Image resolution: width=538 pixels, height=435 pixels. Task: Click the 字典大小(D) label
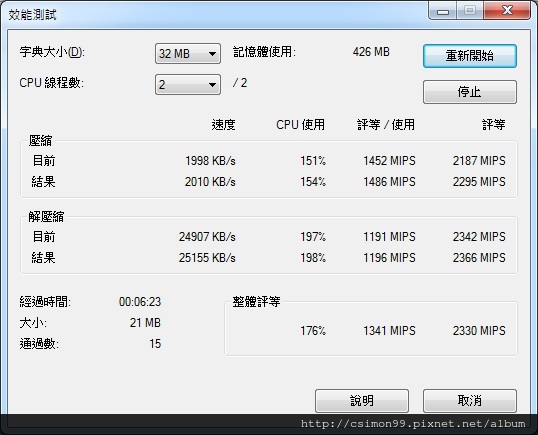coord(52,52)
